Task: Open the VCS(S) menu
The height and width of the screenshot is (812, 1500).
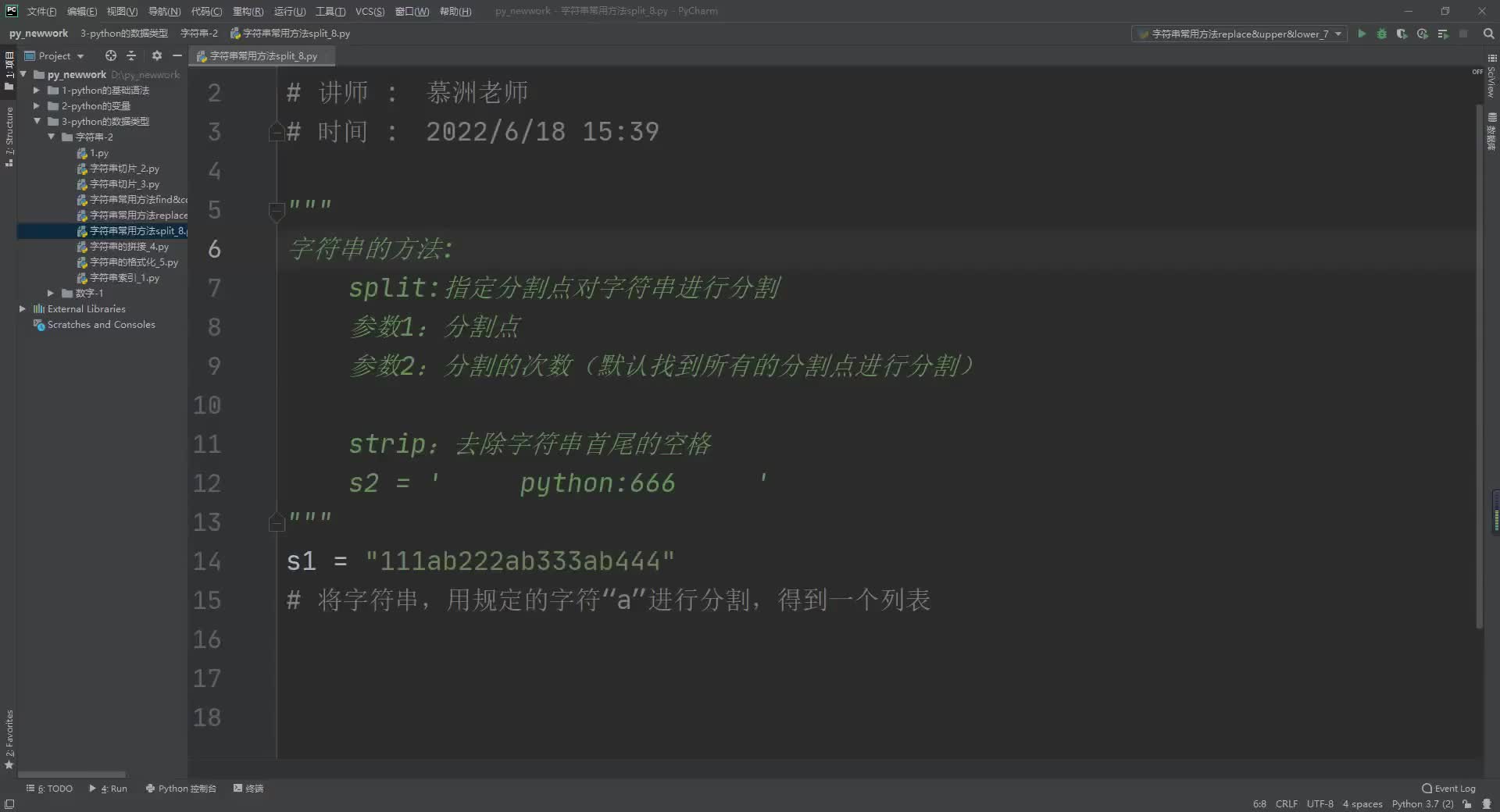Action: point(370,11)
